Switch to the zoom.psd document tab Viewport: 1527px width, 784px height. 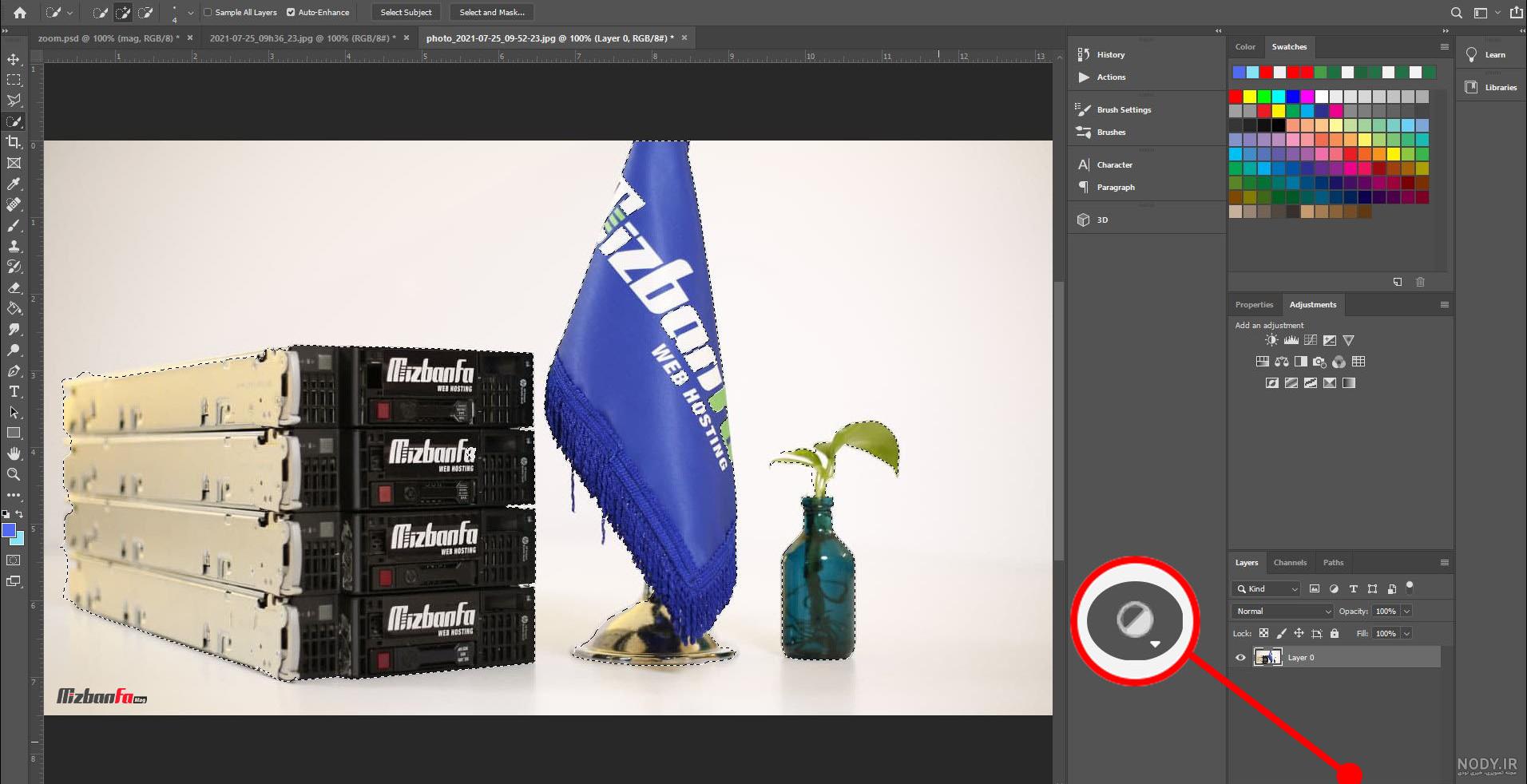[x=109, y=38]
